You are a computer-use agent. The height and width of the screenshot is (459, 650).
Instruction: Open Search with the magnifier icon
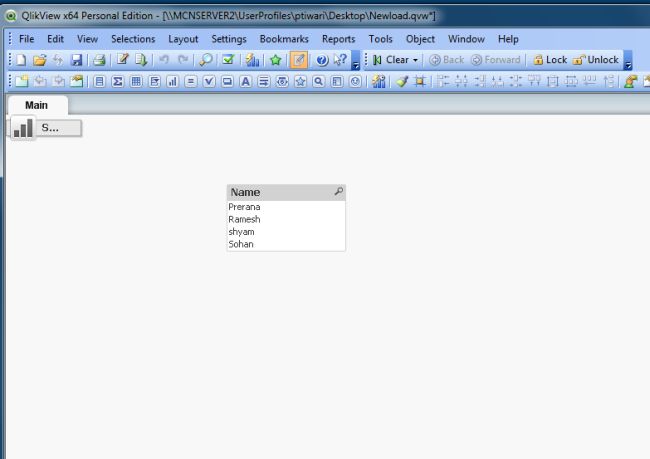pos(206,60)
